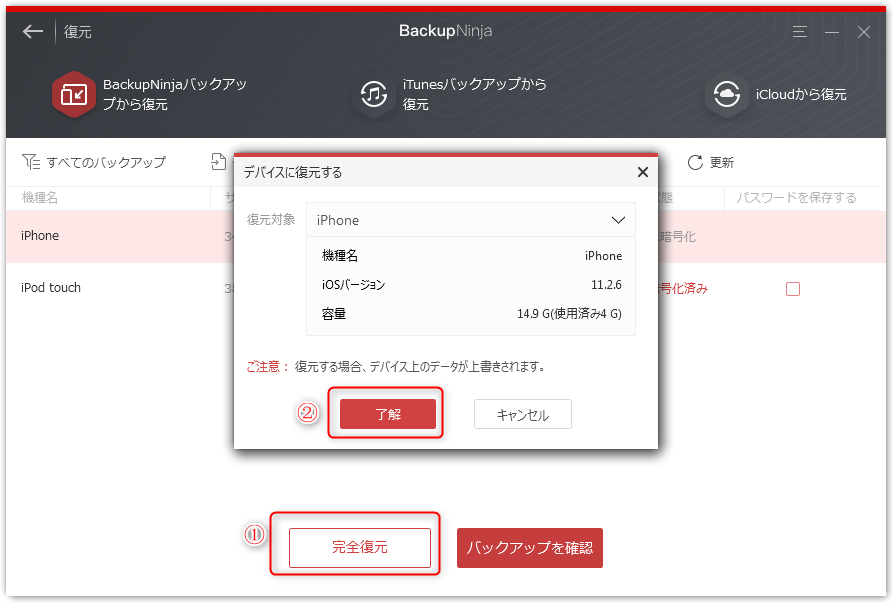Click the 機種名 column header
Viewport: 893px width, 603px height.
pos(40,198)
